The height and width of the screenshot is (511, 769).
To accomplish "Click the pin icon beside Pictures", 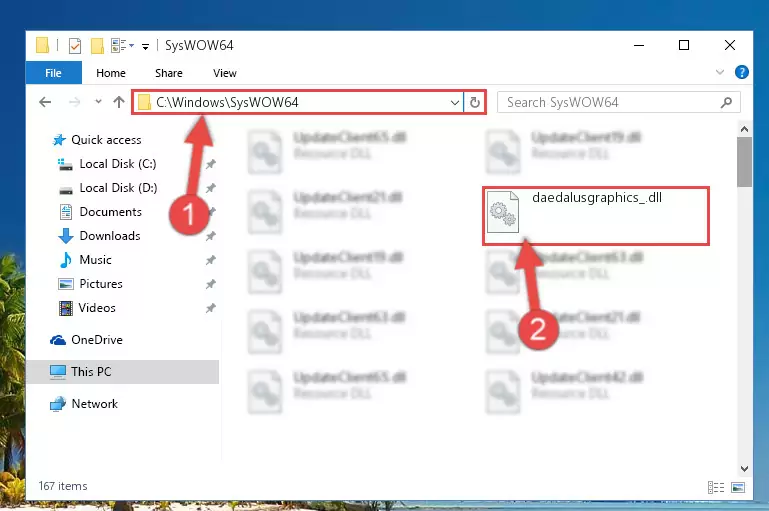I will tap(210, 284).
